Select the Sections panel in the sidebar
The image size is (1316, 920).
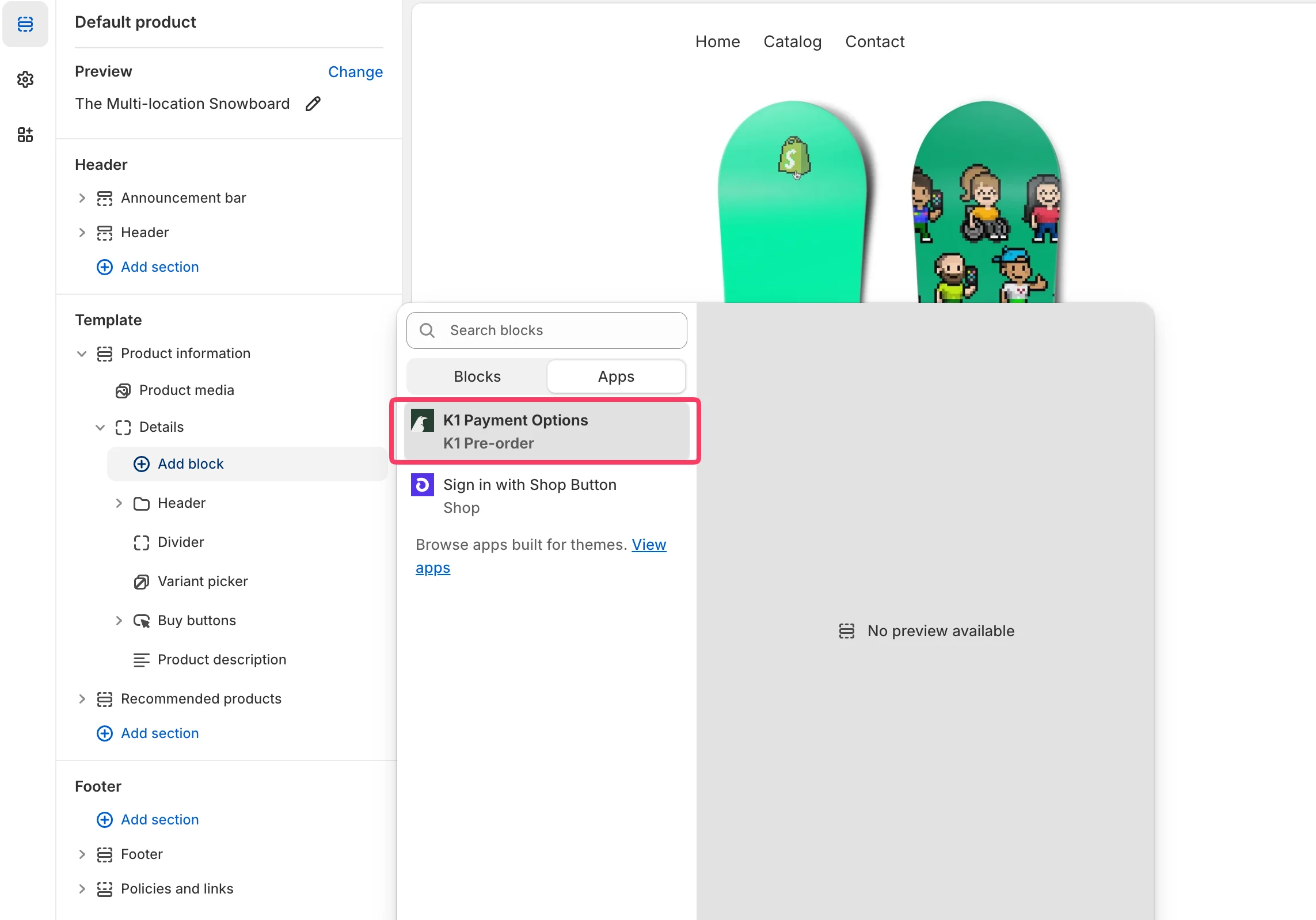pos(25,24)
